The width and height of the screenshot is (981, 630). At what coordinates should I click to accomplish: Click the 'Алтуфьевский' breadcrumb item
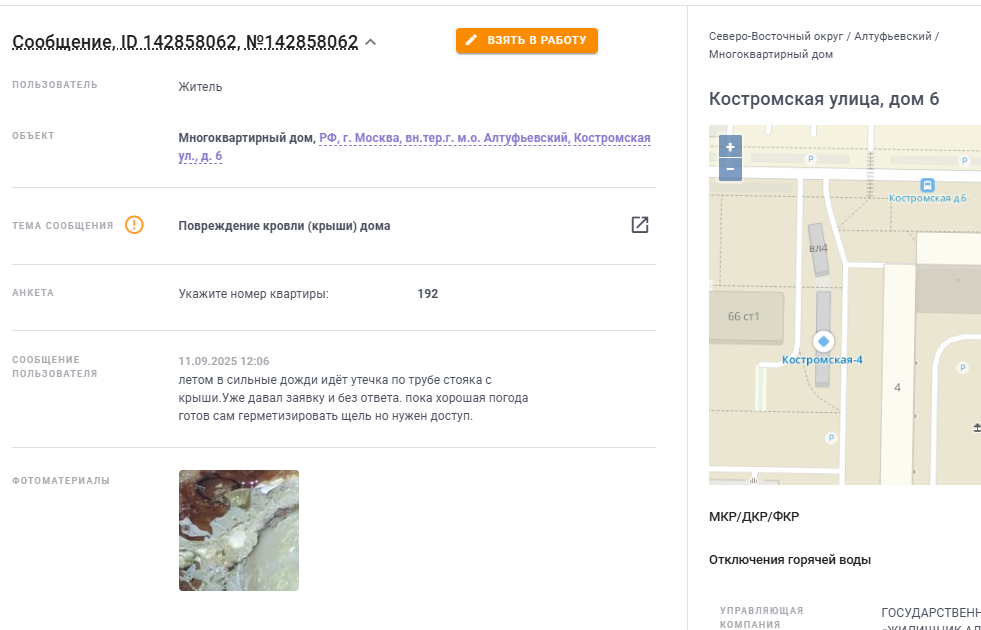[893, 36]
